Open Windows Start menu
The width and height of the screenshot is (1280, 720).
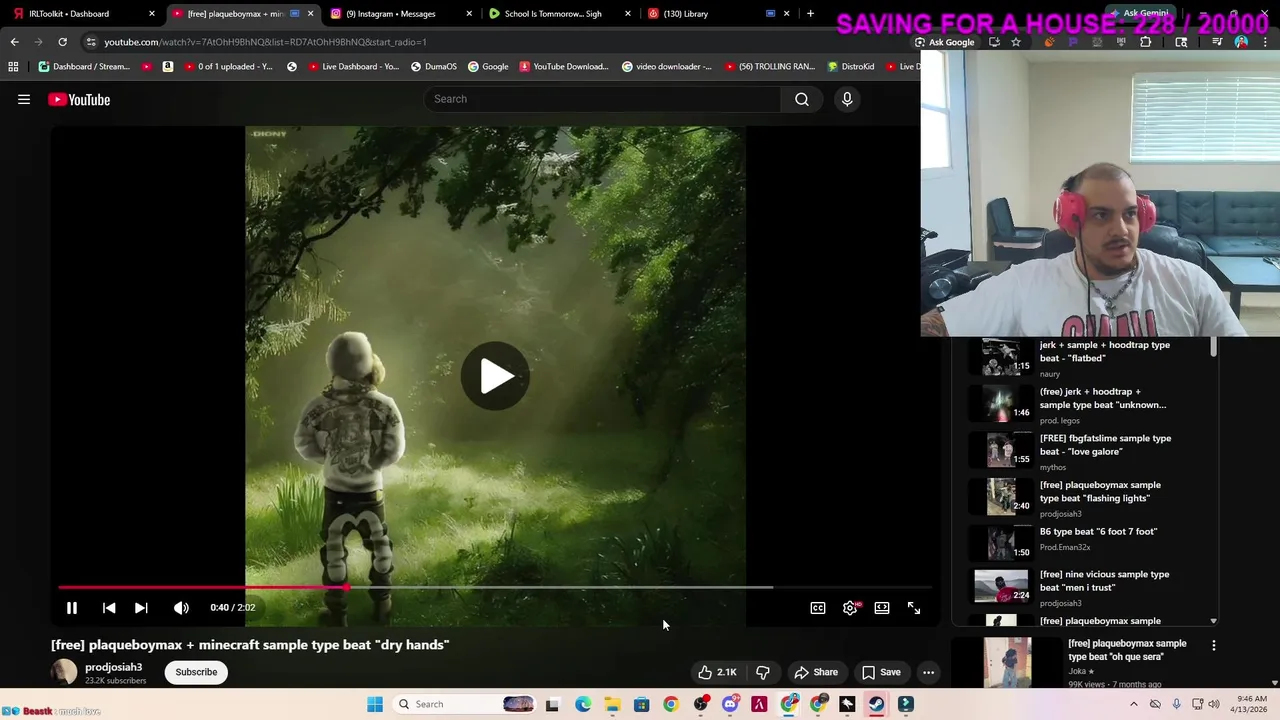pyautogui.click(x=375, y=704)
